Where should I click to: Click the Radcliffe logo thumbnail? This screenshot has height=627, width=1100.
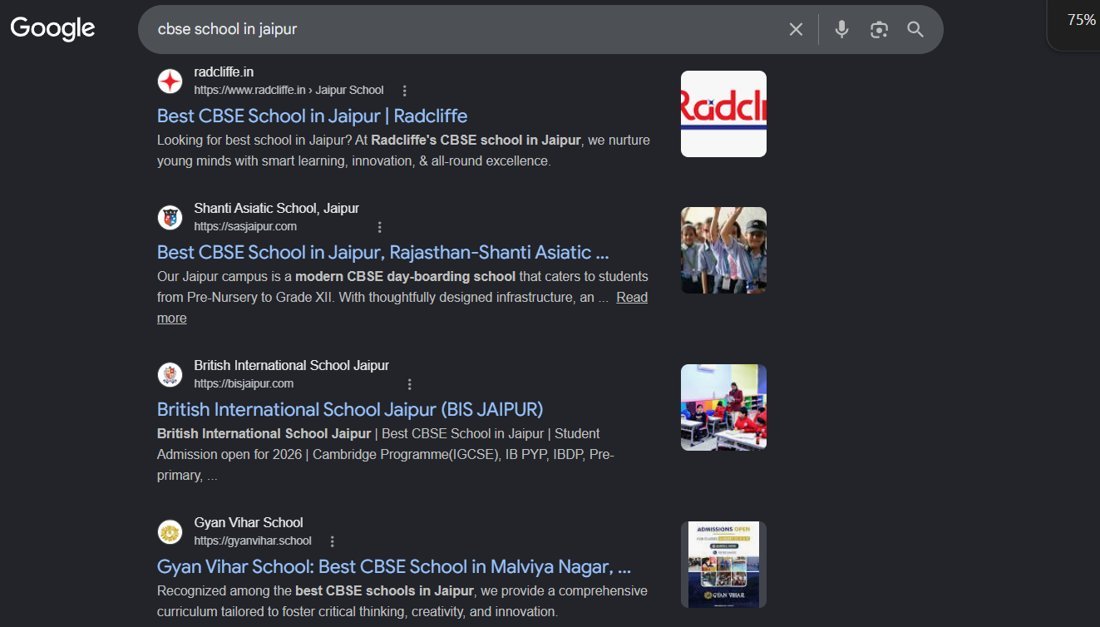pos(723,114)
